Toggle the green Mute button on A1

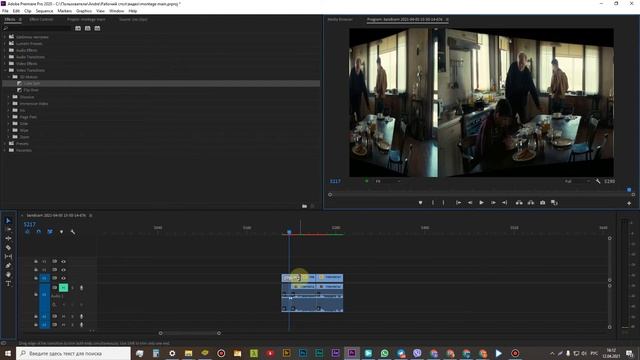tap(63, 288)
